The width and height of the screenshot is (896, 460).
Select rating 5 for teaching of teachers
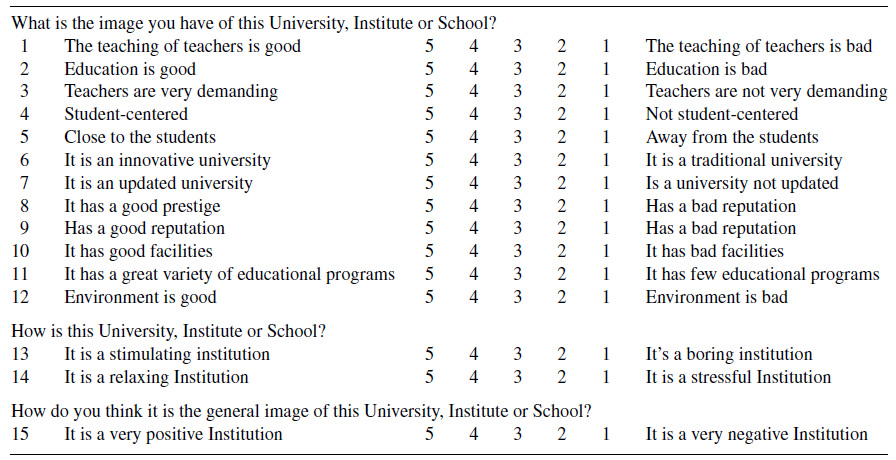[x=429, y=46]
